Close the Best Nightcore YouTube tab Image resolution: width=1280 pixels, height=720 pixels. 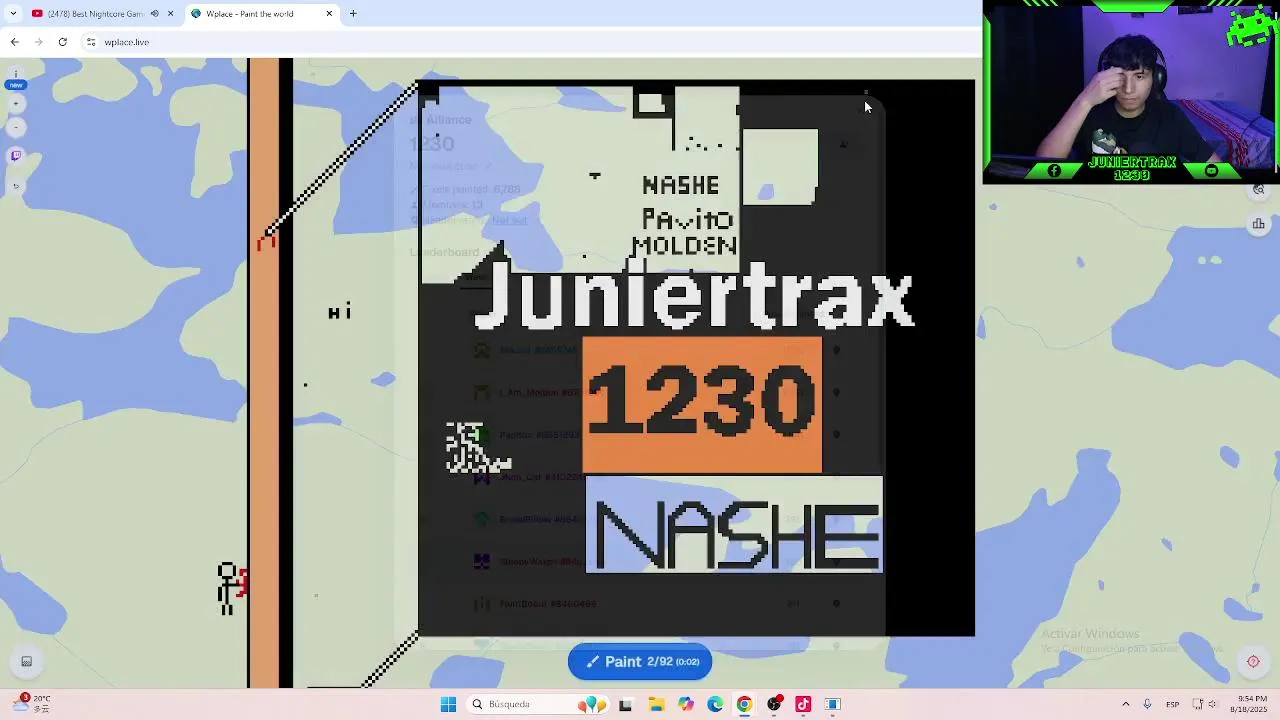170,14
